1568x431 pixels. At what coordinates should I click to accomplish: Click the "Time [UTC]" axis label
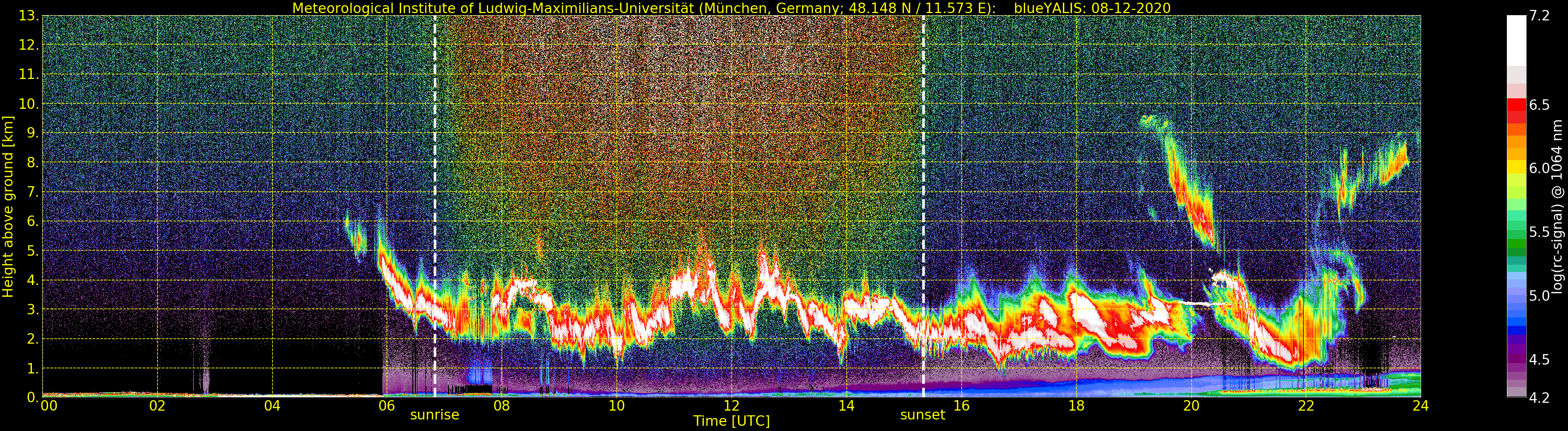click(x=731, y=421)
